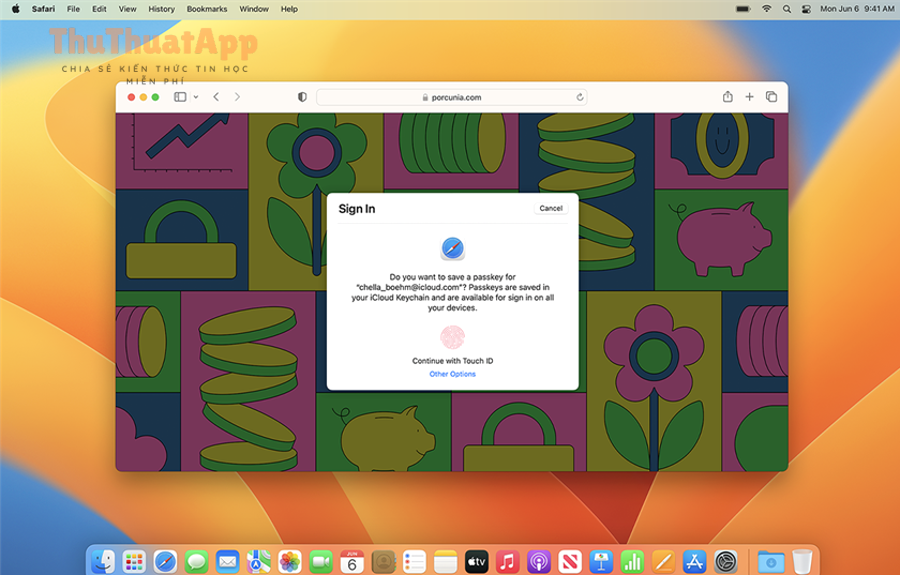The width and height of the screenshot is (900, 575).
Task: Open App Store from the Dock
Action: [694, 561]
